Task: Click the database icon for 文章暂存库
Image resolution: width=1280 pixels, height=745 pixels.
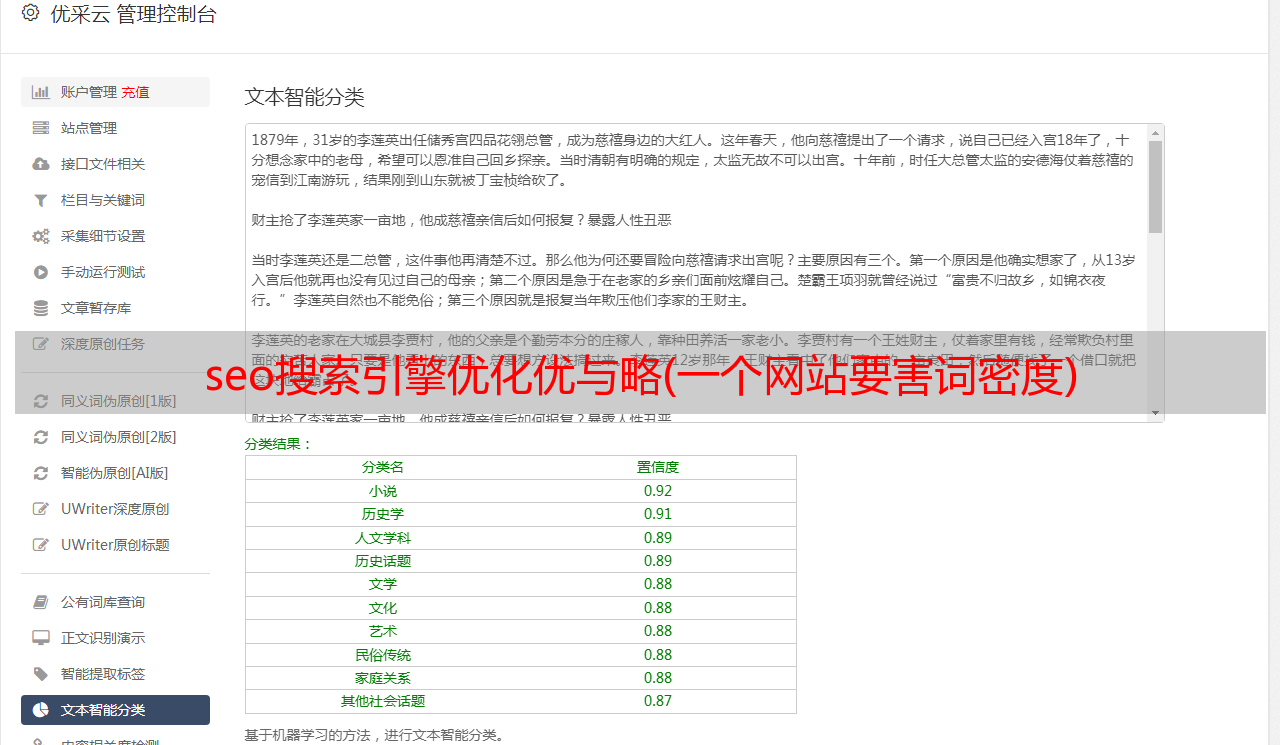Action: coord(41,308)
